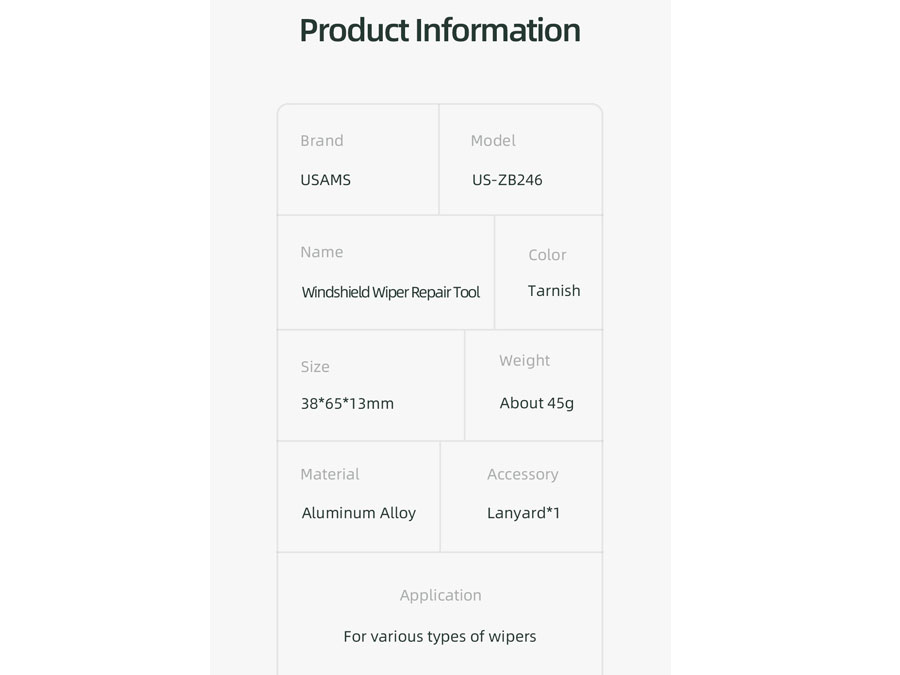The width and height of the screenshot is (900, 675).
Task: Click the USAMS brand value
Action: (x=325, y=180)
